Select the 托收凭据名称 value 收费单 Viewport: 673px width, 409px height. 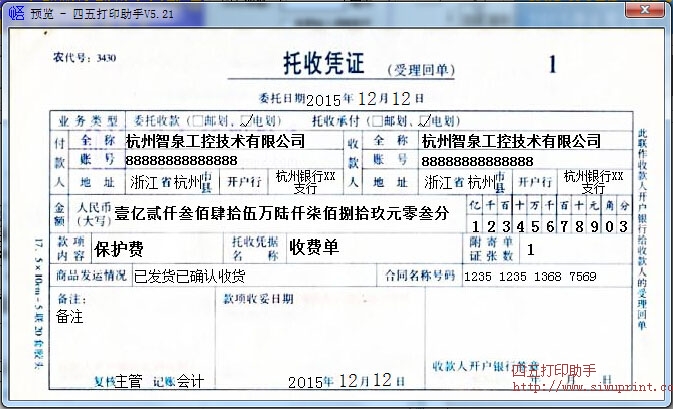314,247
